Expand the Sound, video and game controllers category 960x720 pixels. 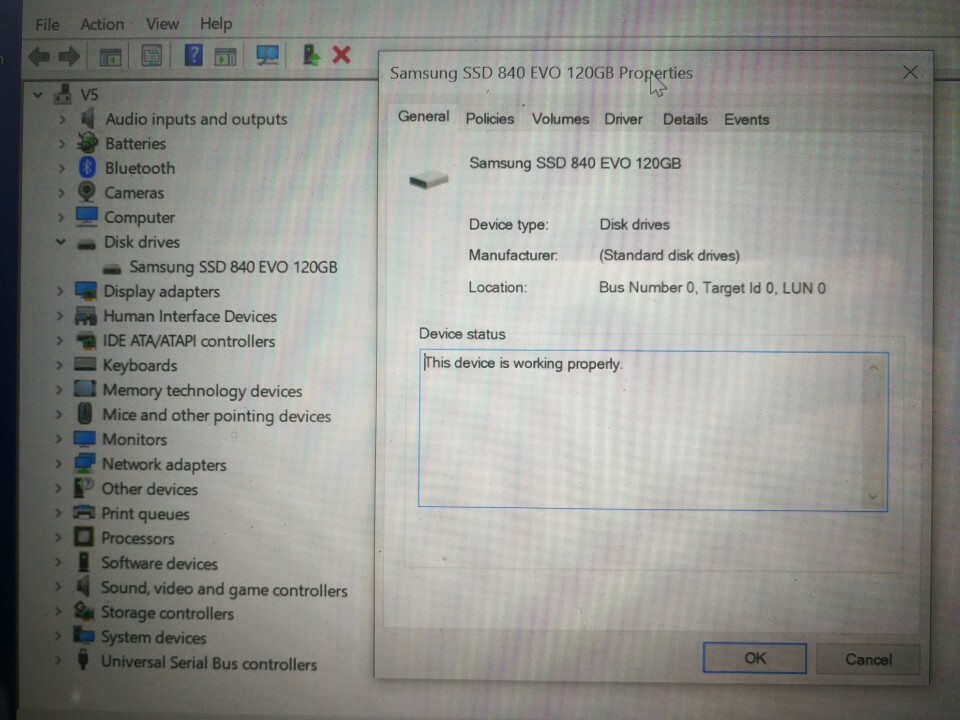(x=58, y=587)
